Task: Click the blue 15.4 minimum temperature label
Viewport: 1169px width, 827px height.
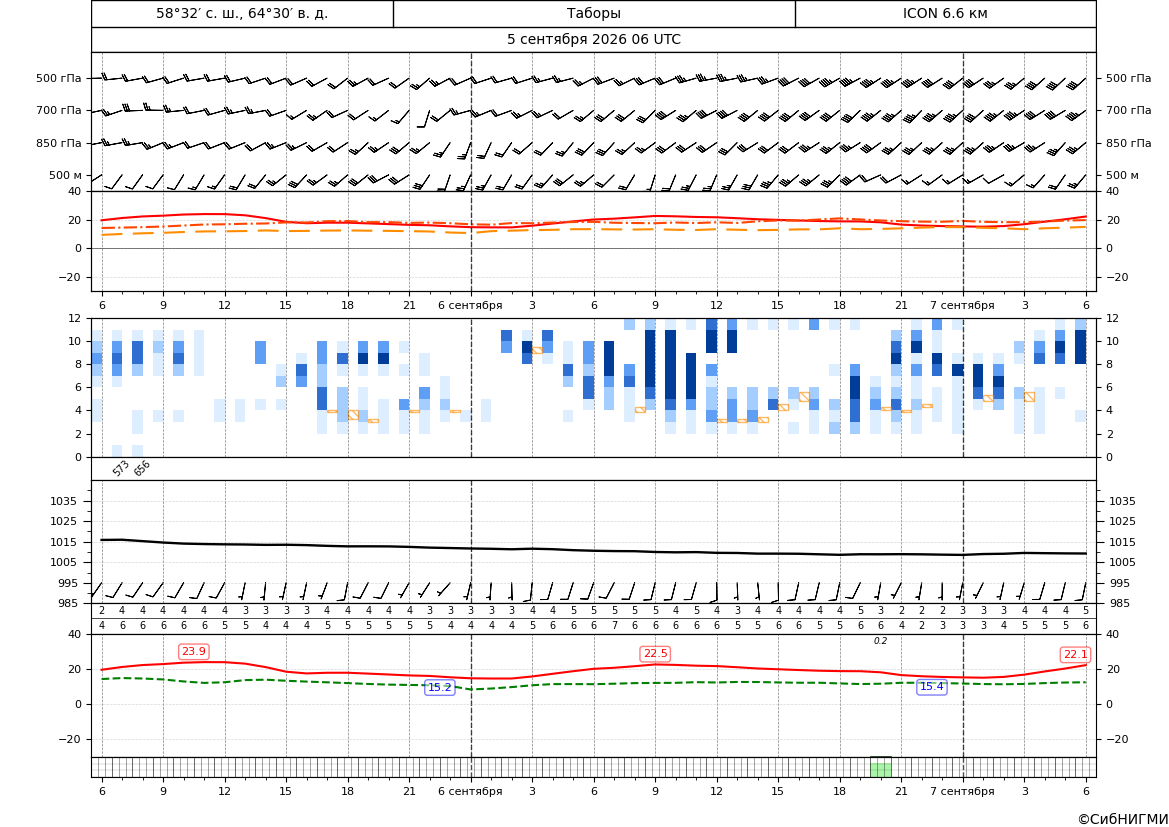Action: tap(931, 686)
